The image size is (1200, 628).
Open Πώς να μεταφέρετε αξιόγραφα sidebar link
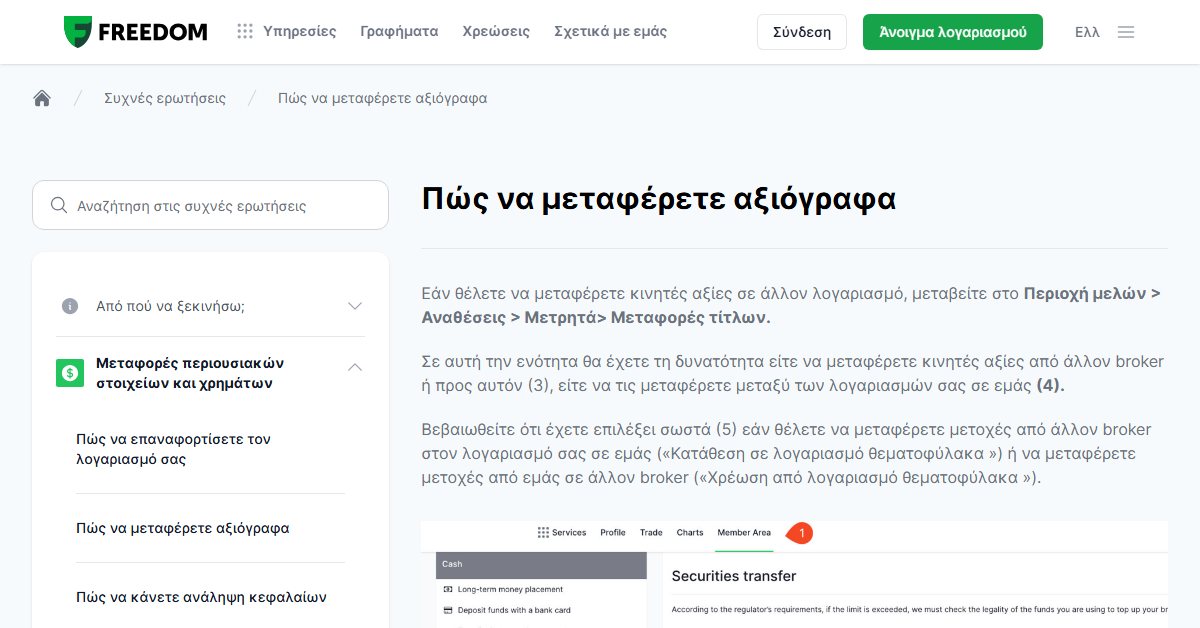[183, 528]
